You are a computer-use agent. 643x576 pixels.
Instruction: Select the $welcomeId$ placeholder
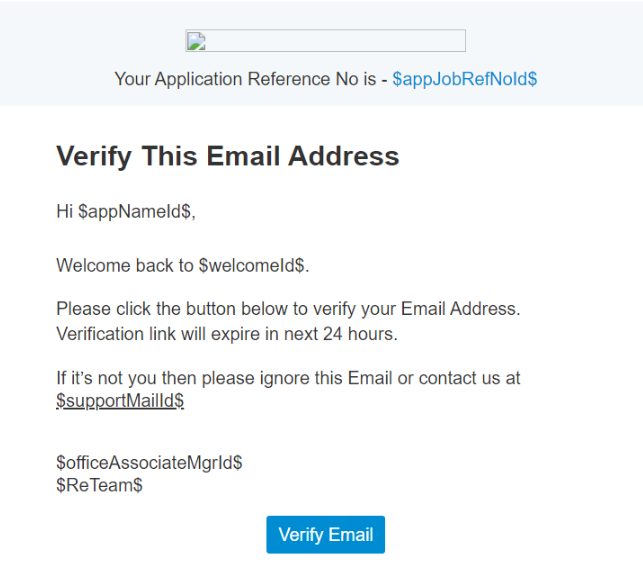[252, 265]
